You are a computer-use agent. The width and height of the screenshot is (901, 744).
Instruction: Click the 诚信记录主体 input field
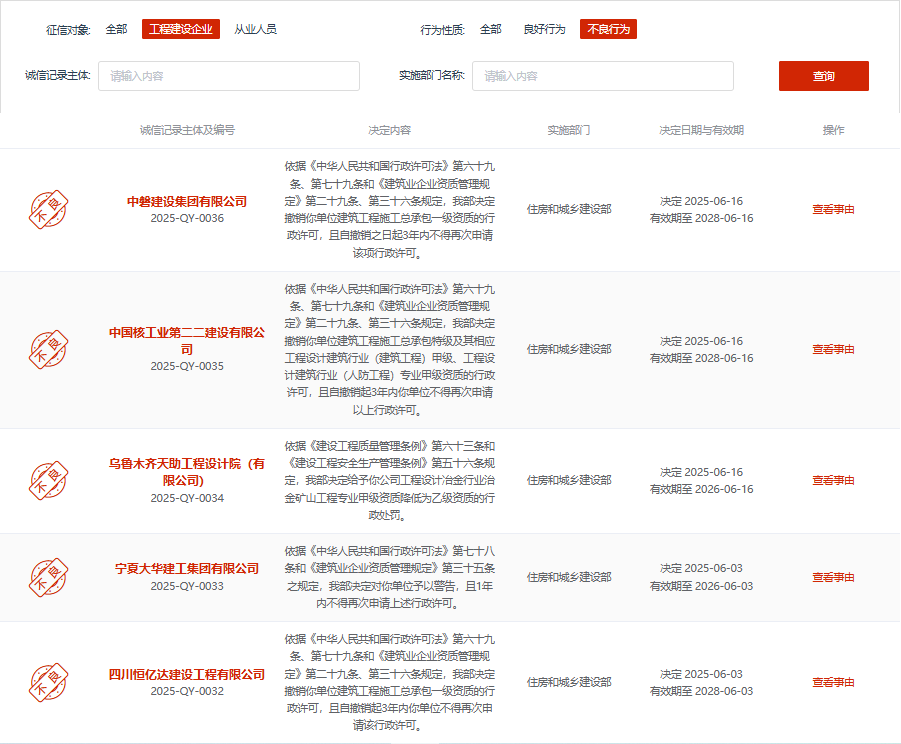tap(228, 76)
